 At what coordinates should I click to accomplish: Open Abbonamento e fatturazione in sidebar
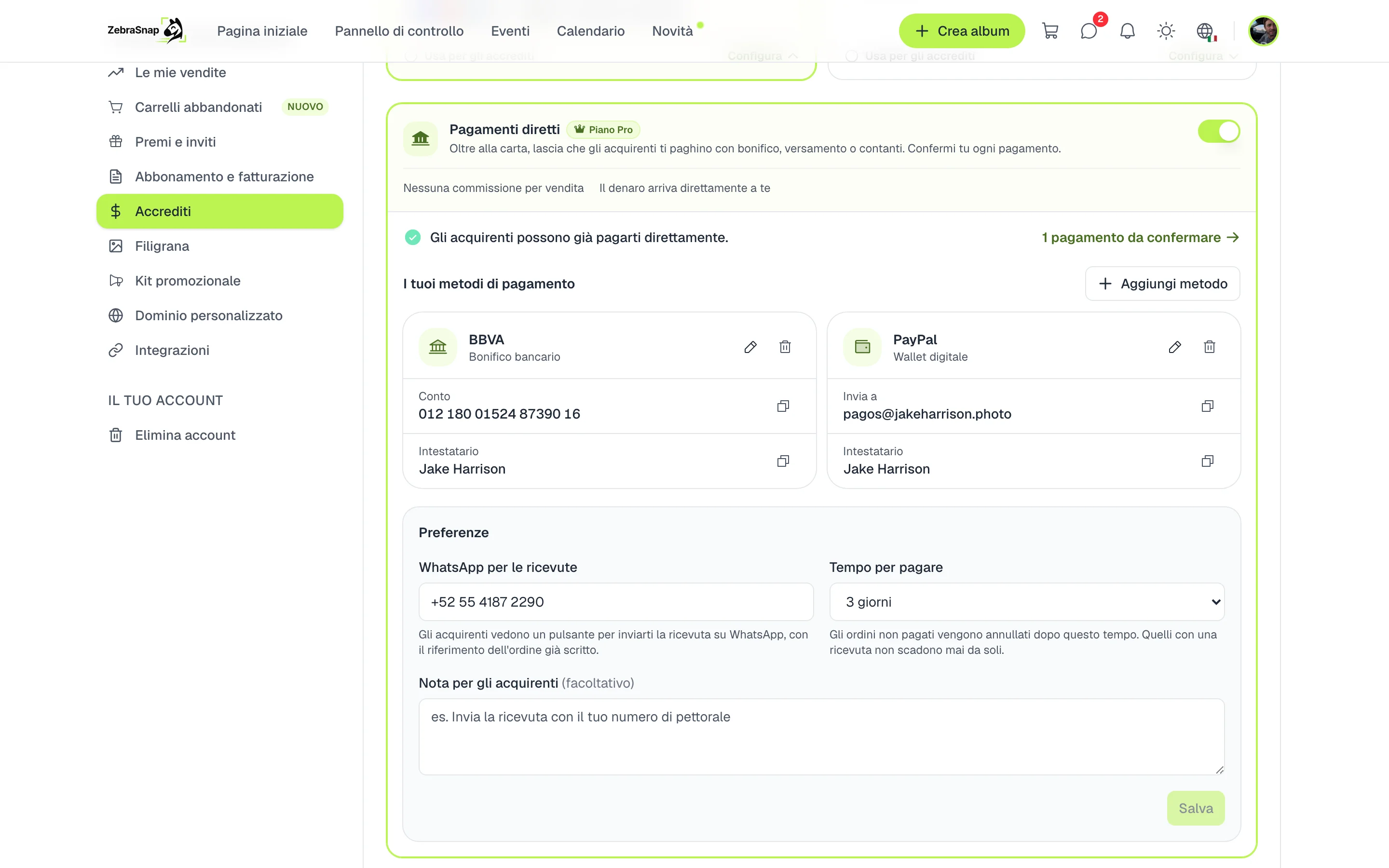[220, 177]
